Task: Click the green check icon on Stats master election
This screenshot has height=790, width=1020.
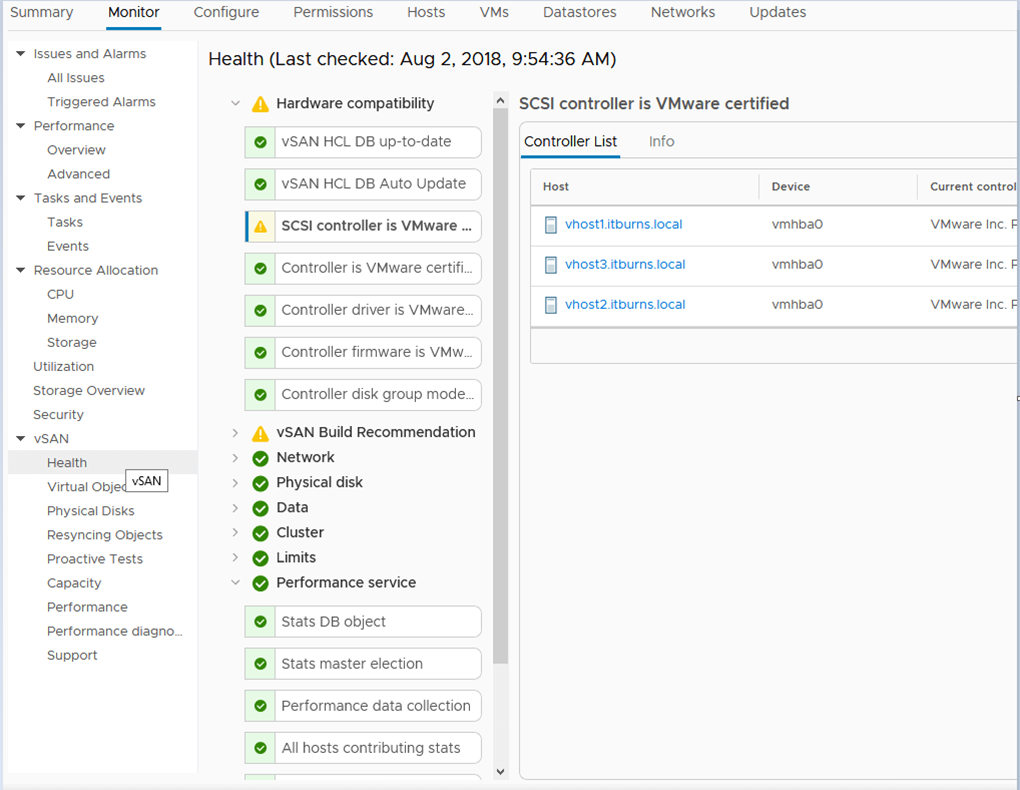Action: [259, 663]
